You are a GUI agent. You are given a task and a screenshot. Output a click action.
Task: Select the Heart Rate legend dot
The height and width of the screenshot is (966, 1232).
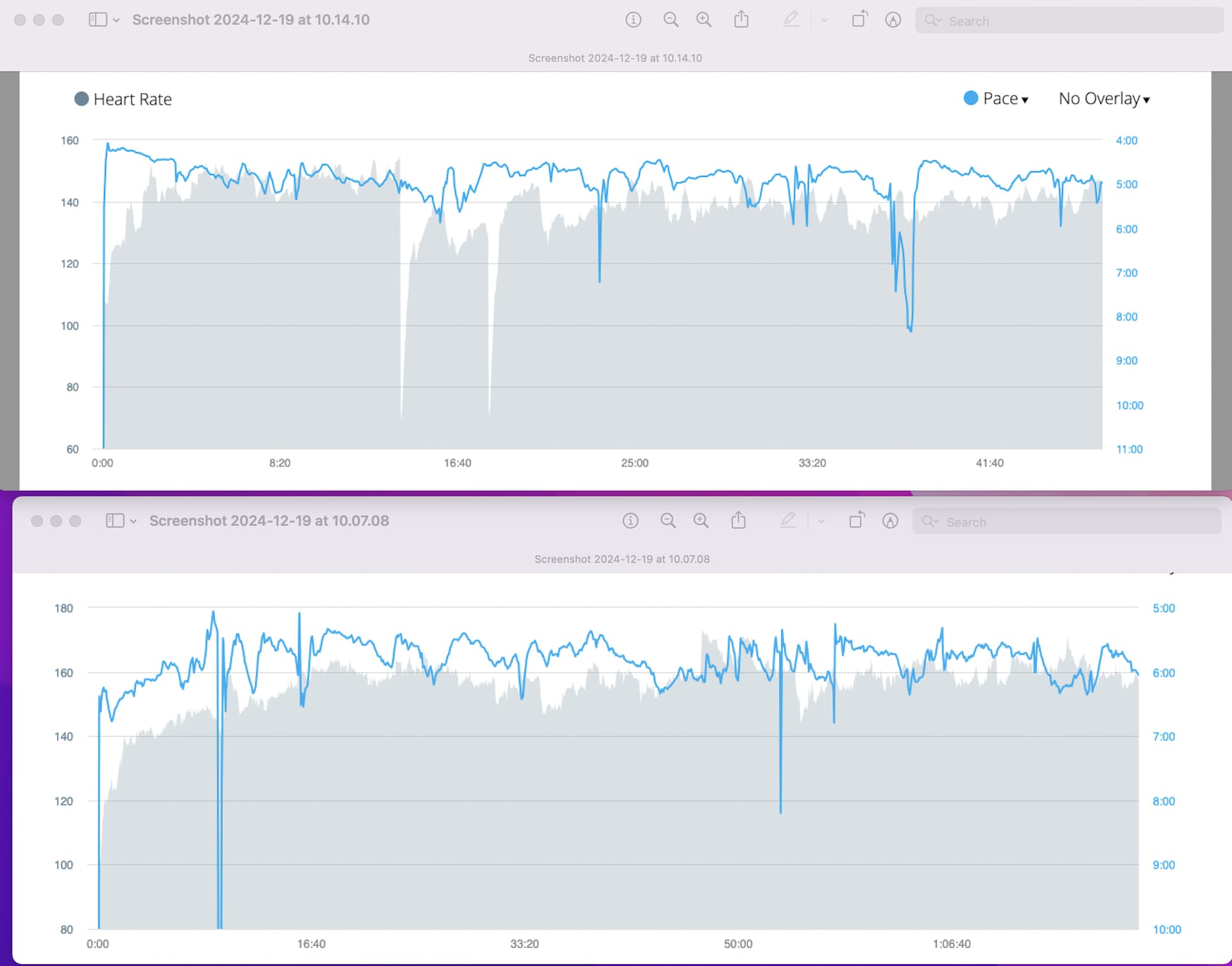81,99
